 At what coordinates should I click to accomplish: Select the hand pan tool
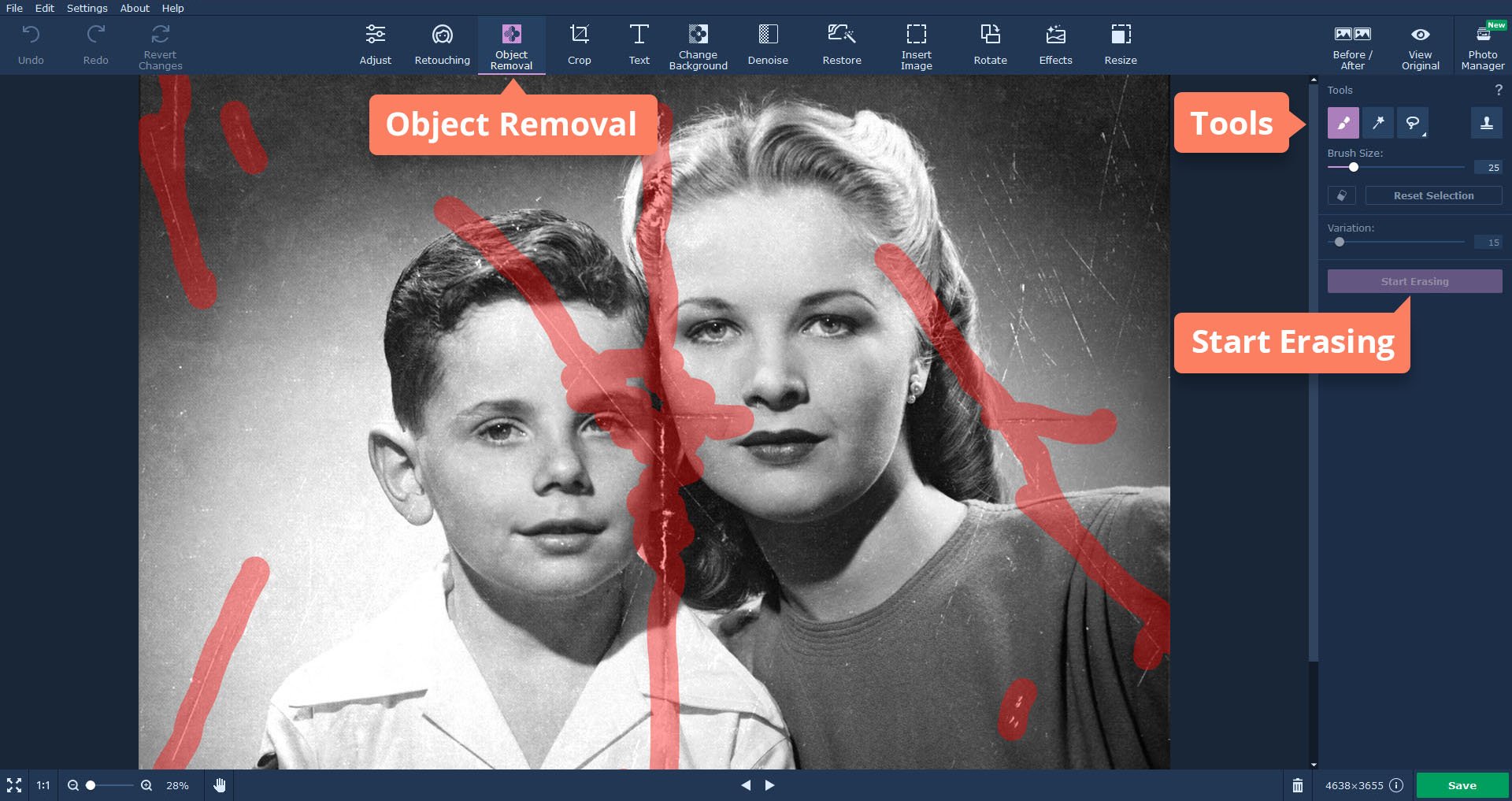(220, 785)
